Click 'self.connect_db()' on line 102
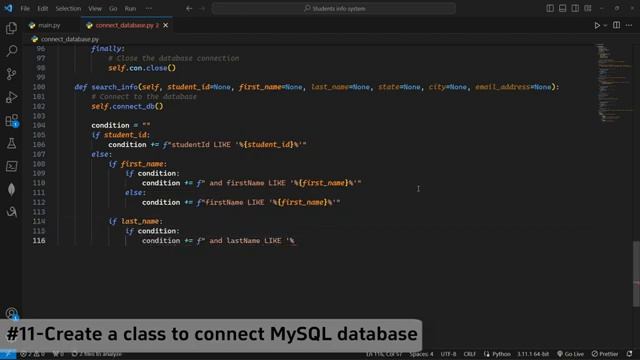 pyautogui.click(x=127, y=107)
